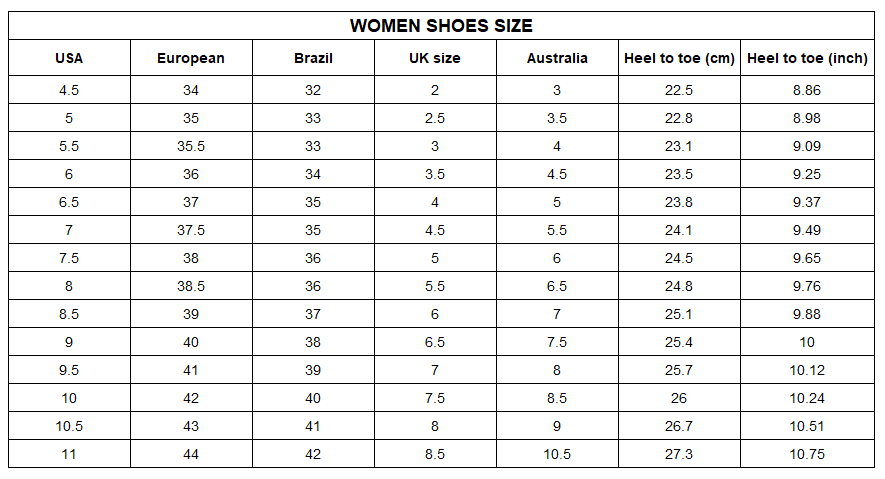Select European size 35.5 cell
The width and height of the screenshot is (885, 479).
pyautogui.click(x=191, y=146)
